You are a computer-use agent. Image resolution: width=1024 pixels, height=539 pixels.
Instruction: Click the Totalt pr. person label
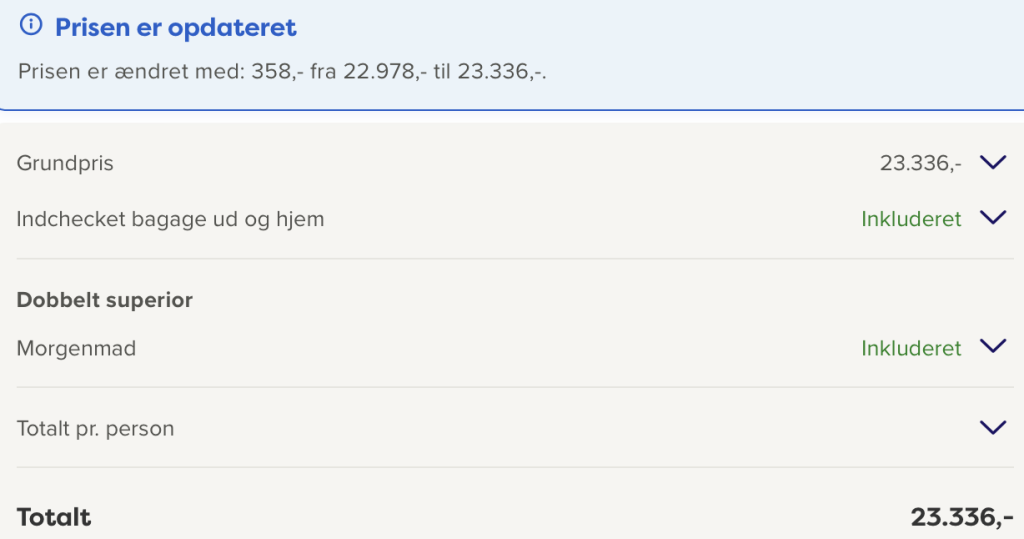[95, 429]
